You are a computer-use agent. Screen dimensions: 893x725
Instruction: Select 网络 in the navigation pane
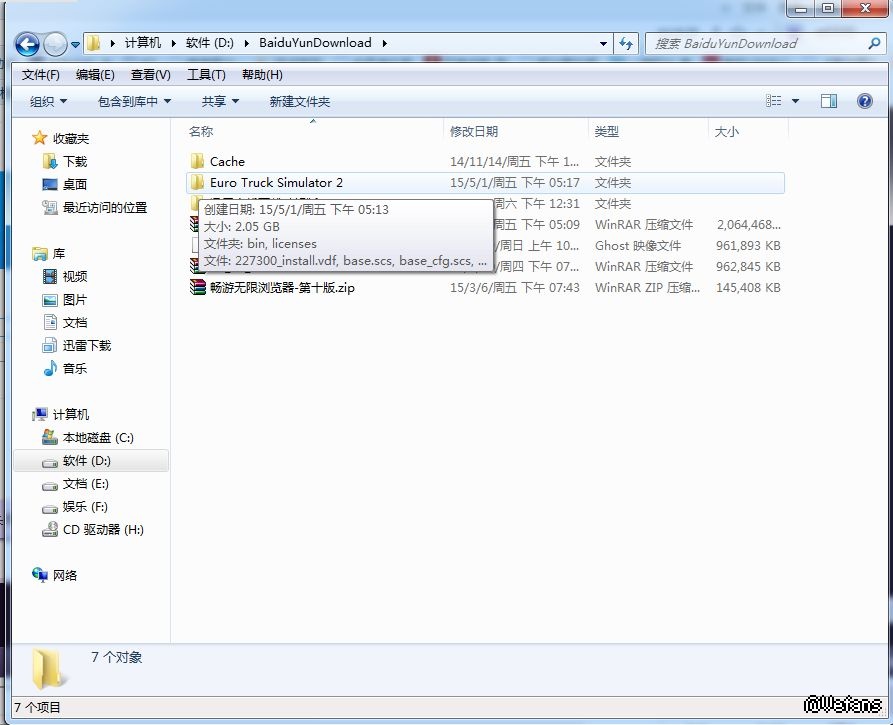(64, 575)
